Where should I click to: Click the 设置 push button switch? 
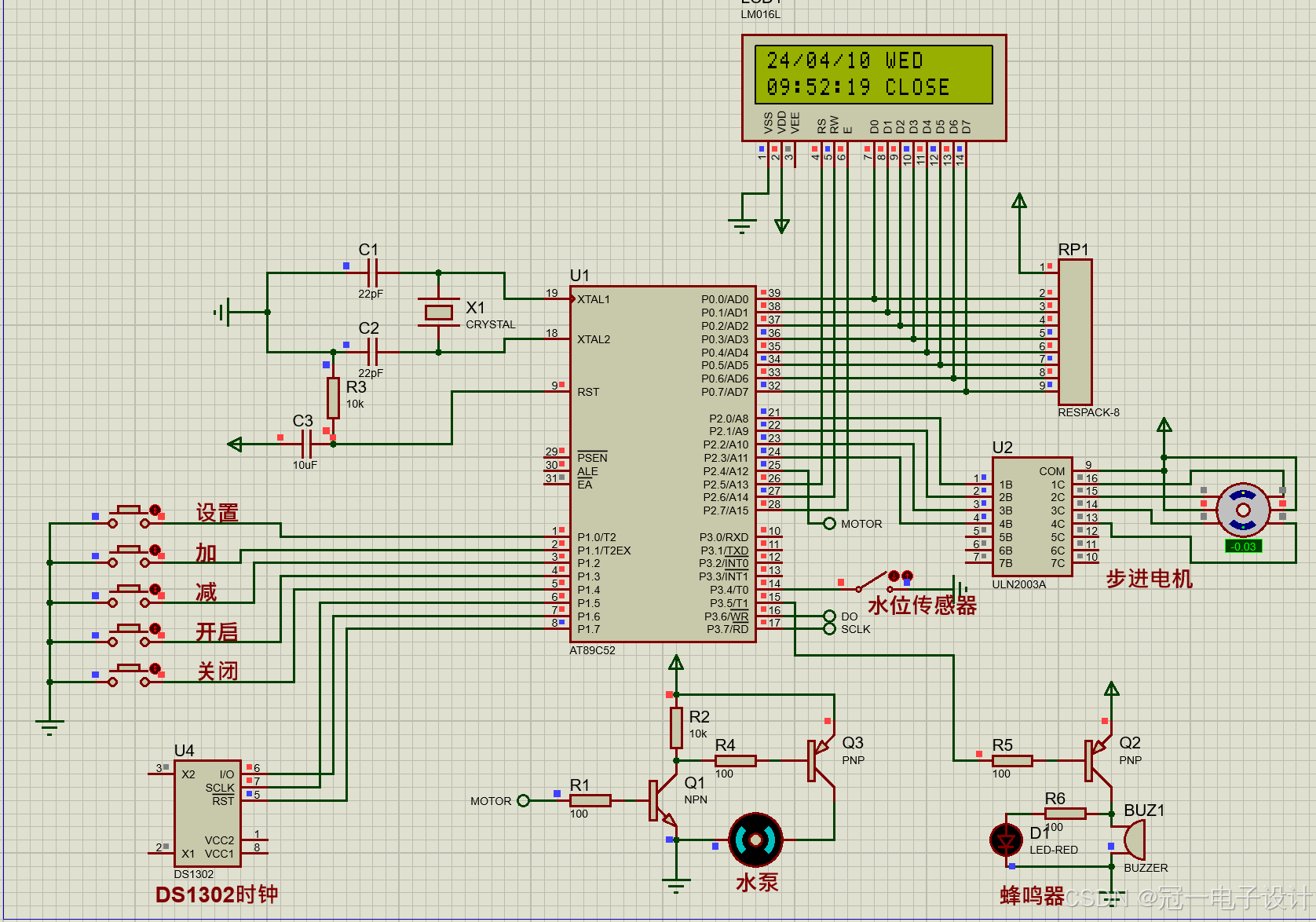129,516
